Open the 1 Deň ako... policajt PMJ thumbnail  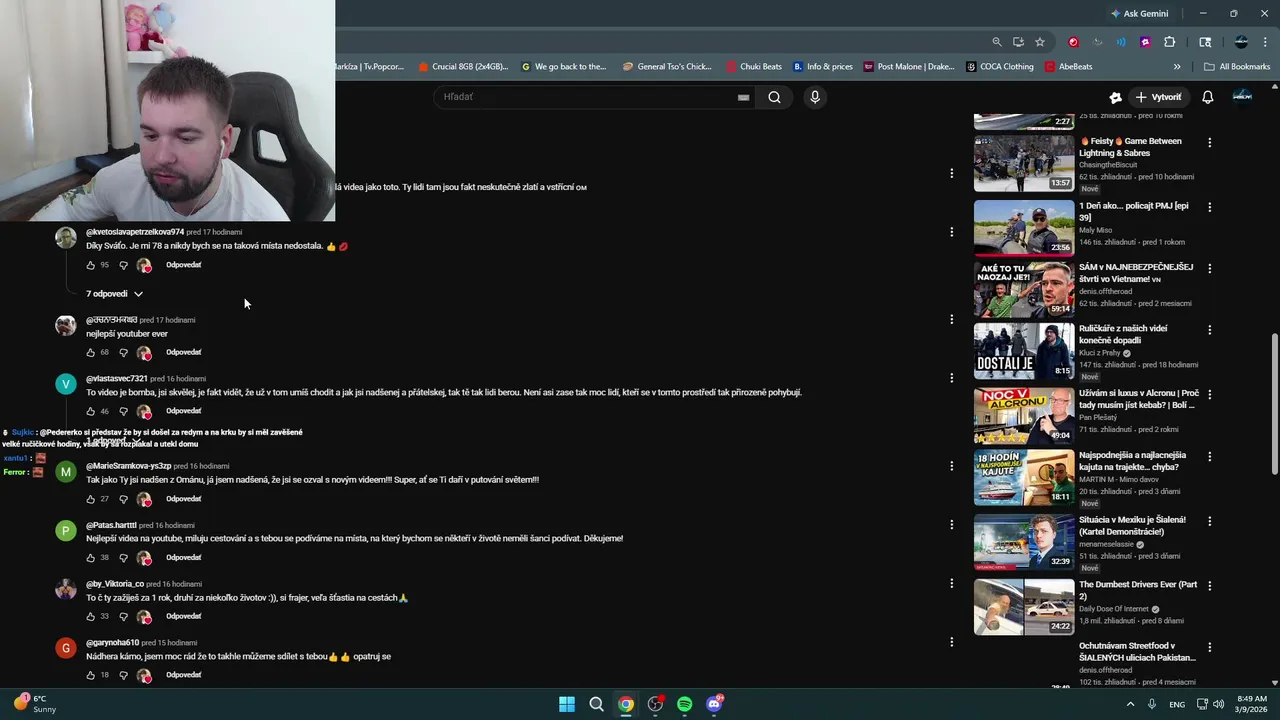(x=1024, y=227)
